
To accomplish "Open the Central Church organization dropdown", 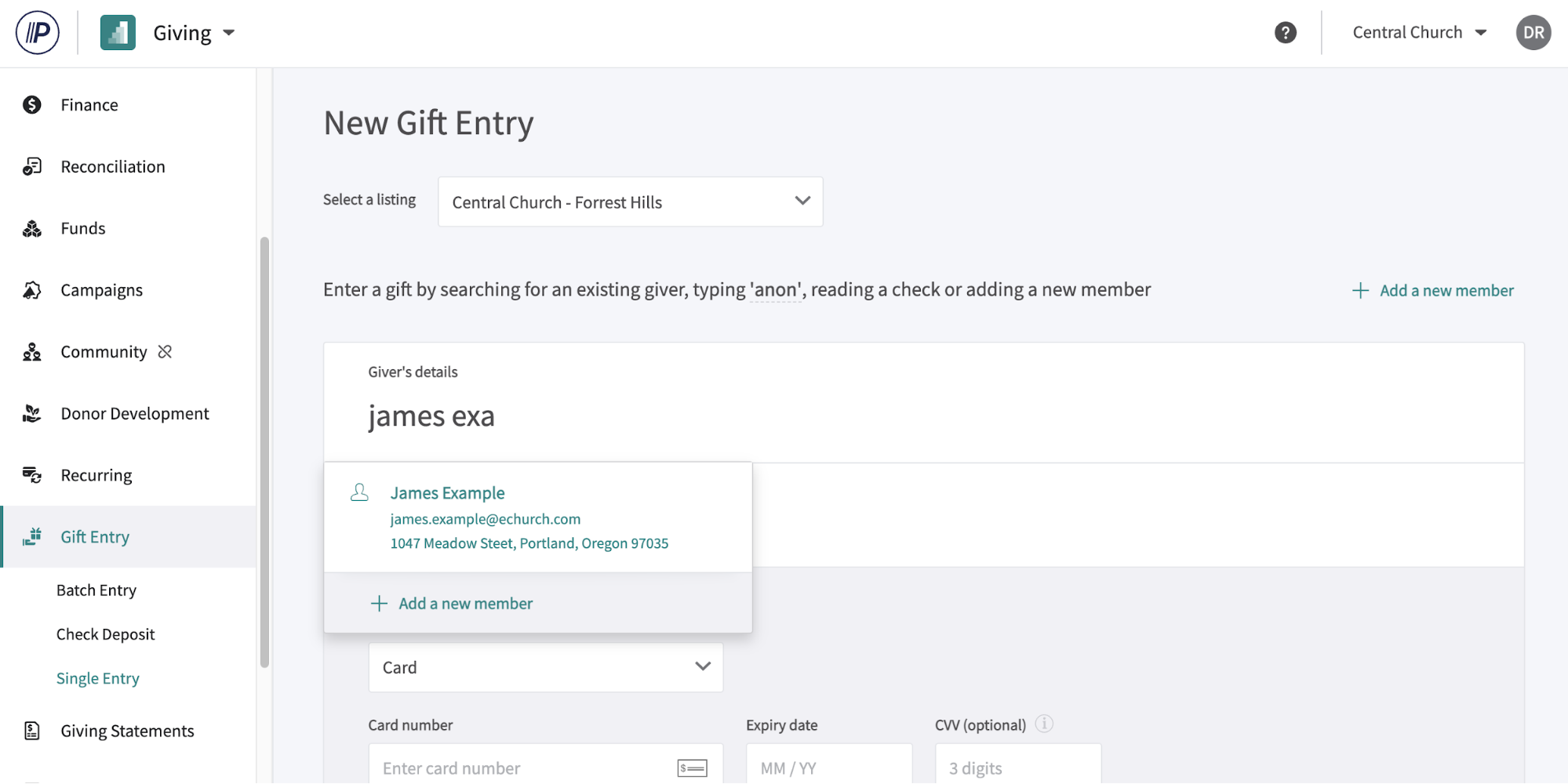I will [x=1419, y=33].
